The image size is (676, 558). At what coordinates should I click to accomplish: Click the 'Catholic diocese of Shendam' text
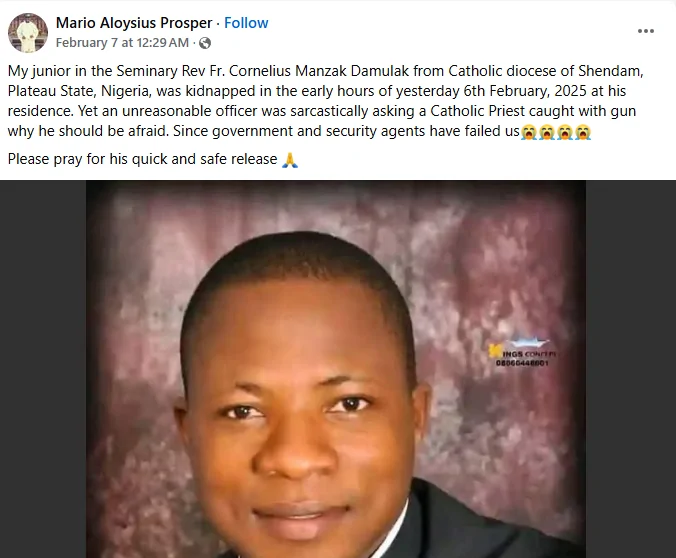[x=544, y=71]
